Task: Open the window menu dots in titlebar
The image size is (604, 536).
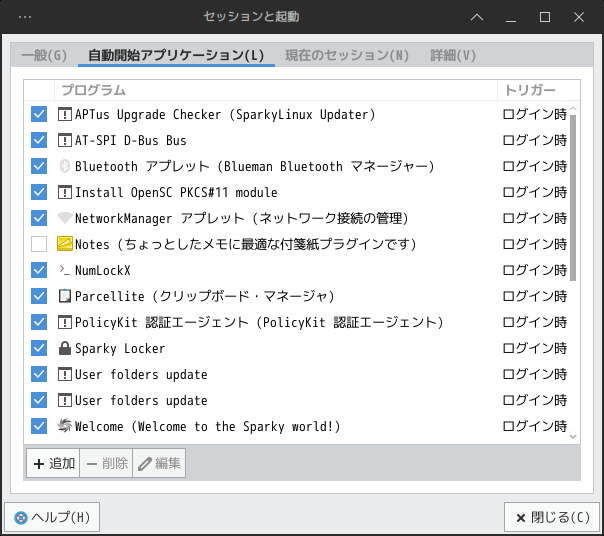Action: pos(25,17)
